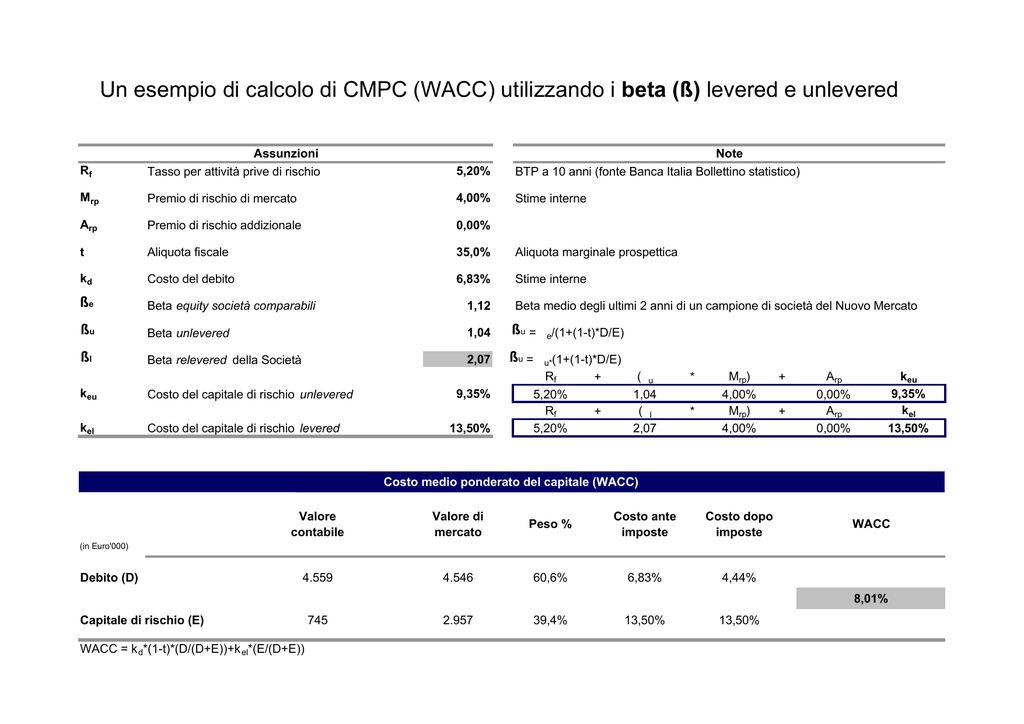Select the "Debito (D)" row label
The image size is (1024, 724).
[109, 578]
